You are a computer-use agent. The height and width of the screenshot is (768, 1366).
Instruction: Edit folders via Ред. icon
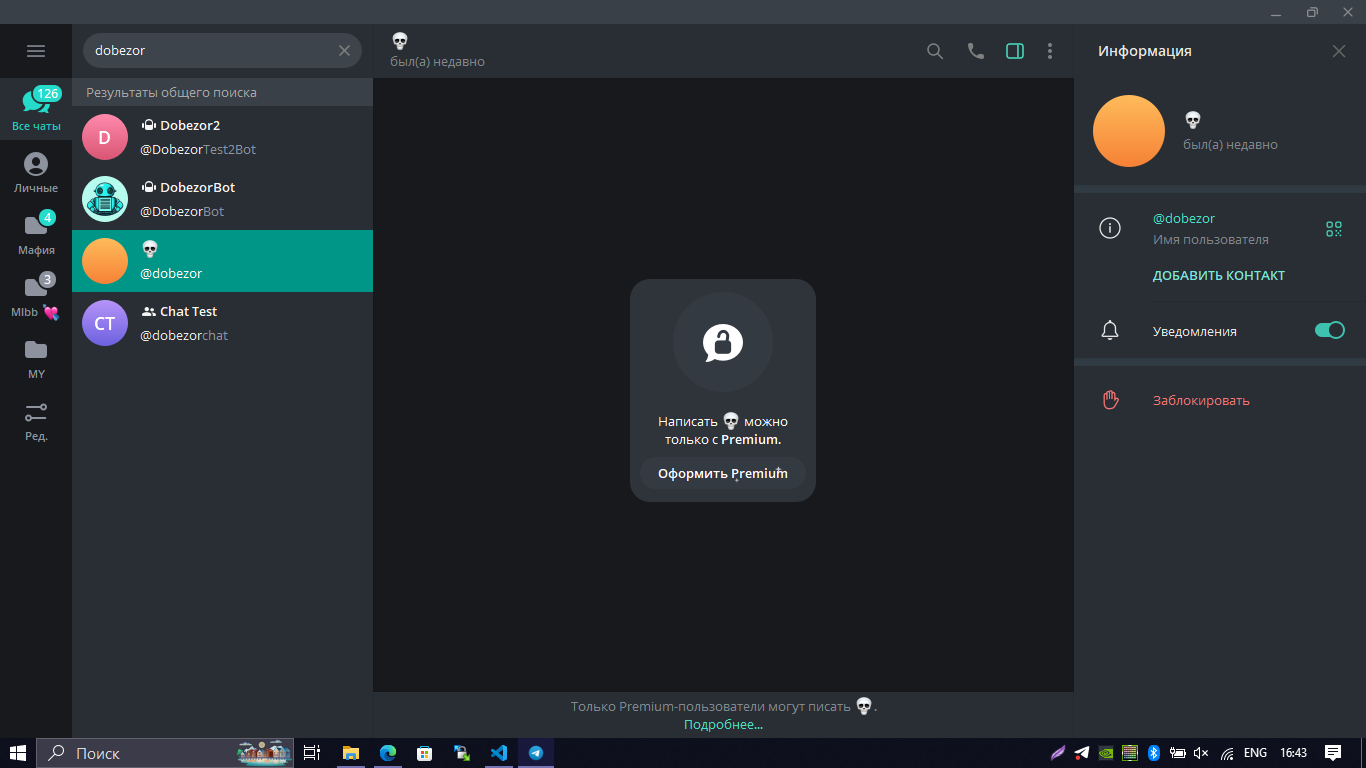click(36, 420)
